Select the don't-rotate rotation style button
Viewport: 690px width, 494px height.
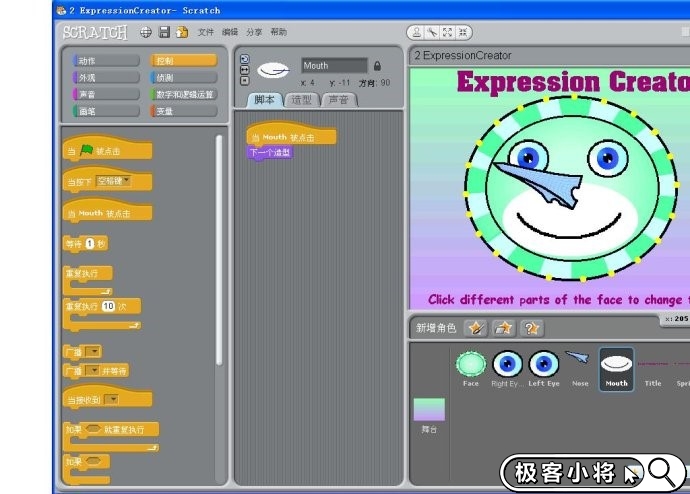[245, 81]
